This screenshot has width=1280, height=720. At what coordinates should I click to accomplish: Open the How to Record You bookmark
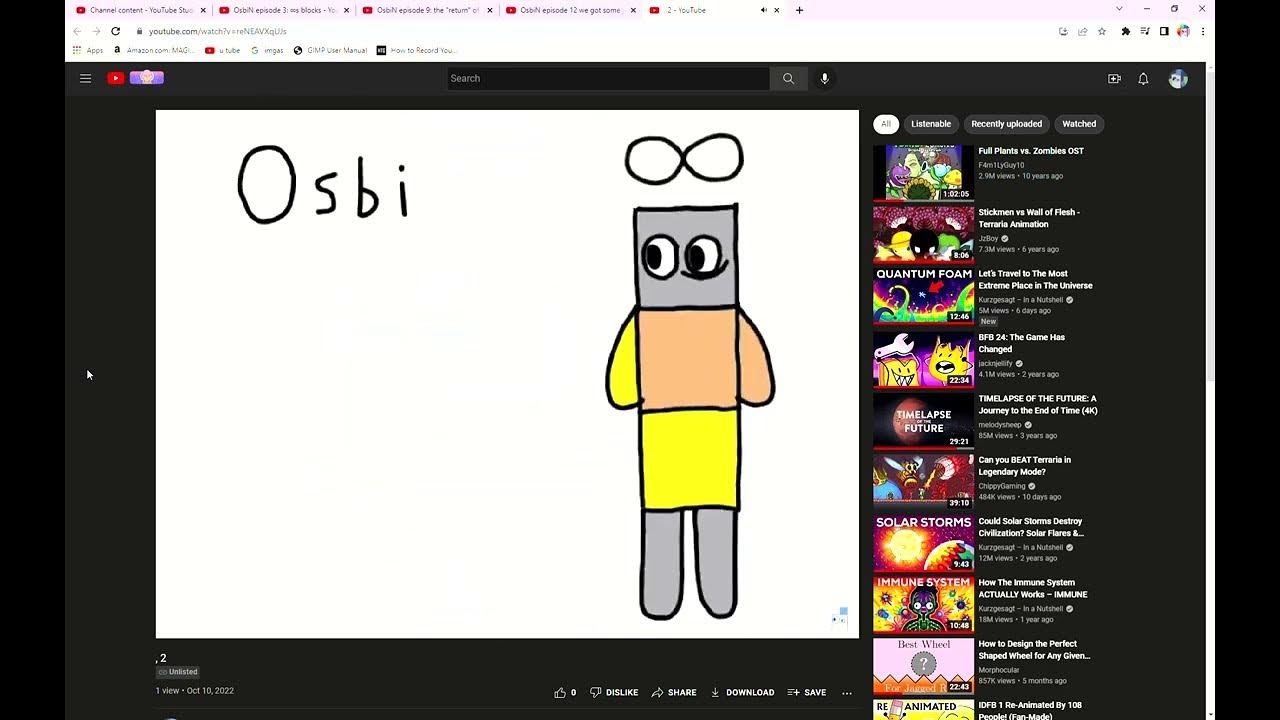(x=416, y=50)
